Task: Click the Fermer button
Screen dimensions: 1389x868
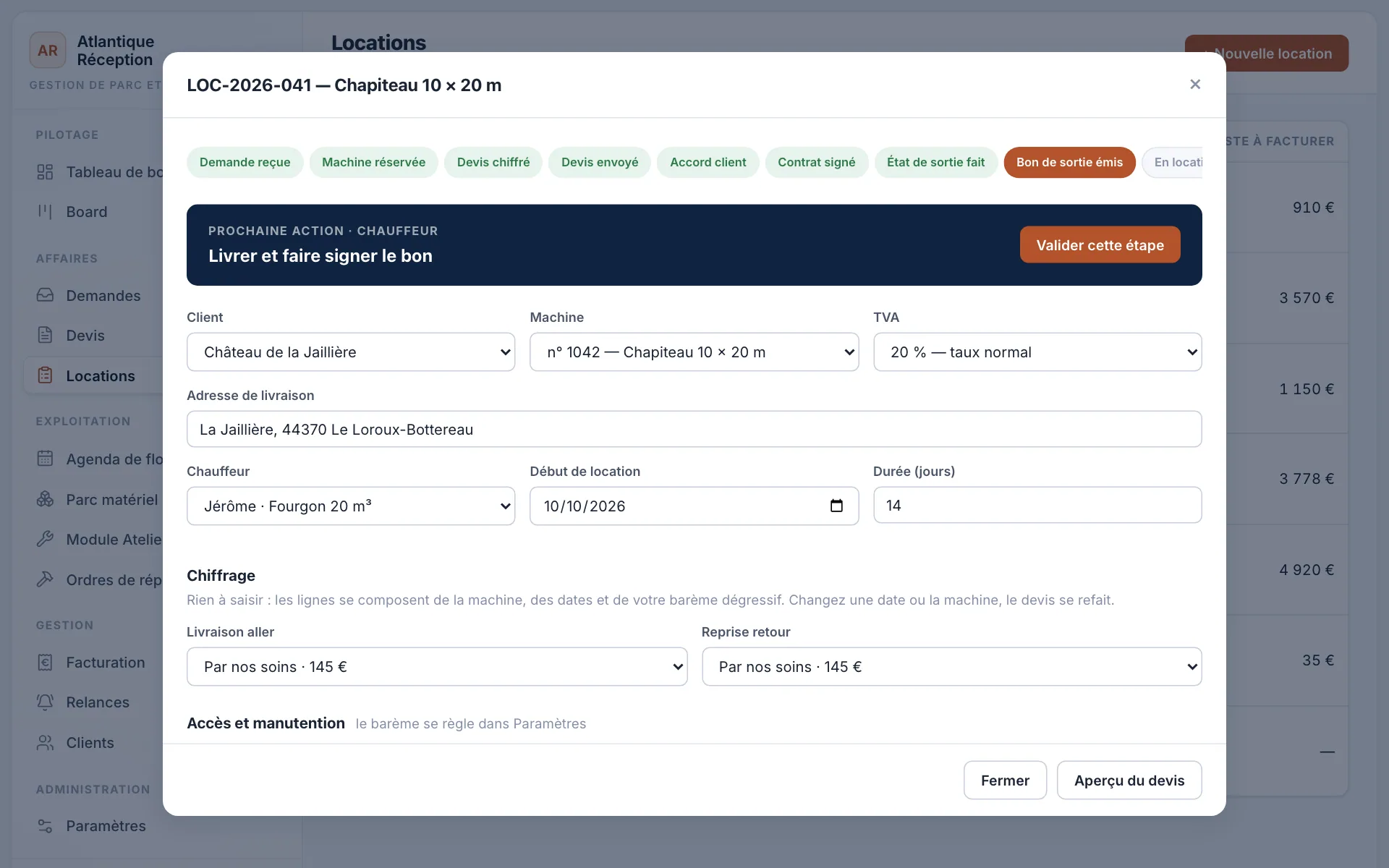Action: click(1005, 780)
